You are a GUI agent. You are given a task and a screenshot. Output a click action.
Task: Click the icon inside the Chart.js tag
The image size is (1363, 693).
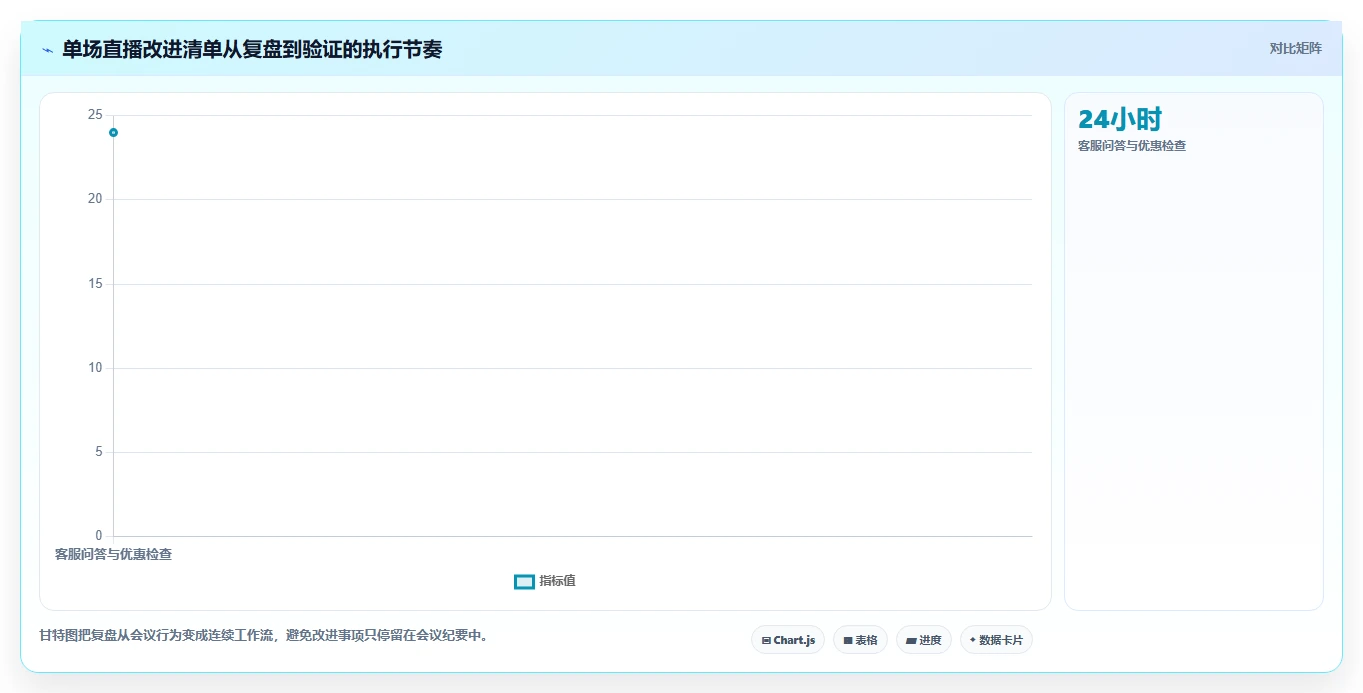[766, 640]
